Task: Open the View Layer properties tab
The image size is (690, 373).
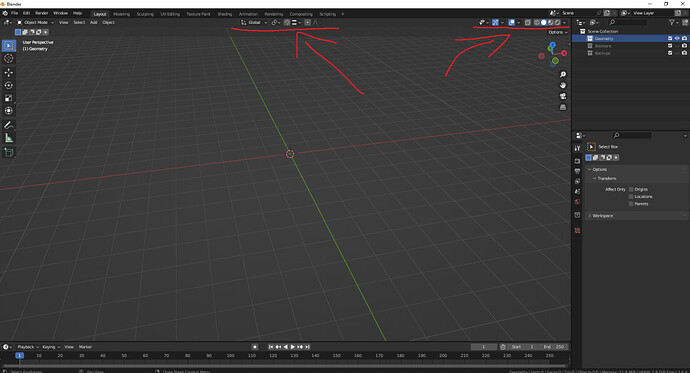Action: tap(577, 182)
